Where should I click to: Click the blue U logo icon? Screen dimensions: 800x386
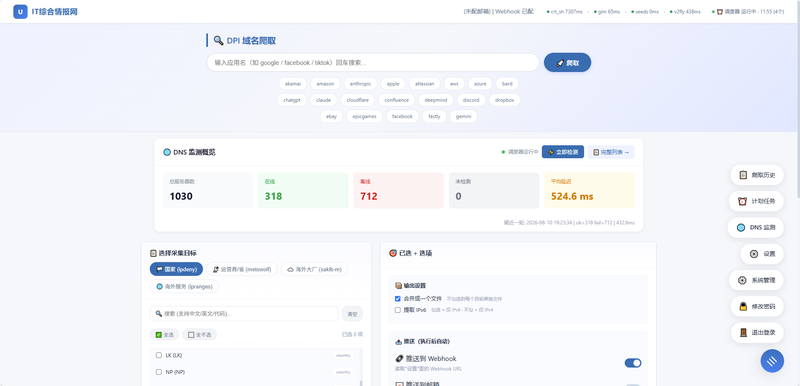20,12
